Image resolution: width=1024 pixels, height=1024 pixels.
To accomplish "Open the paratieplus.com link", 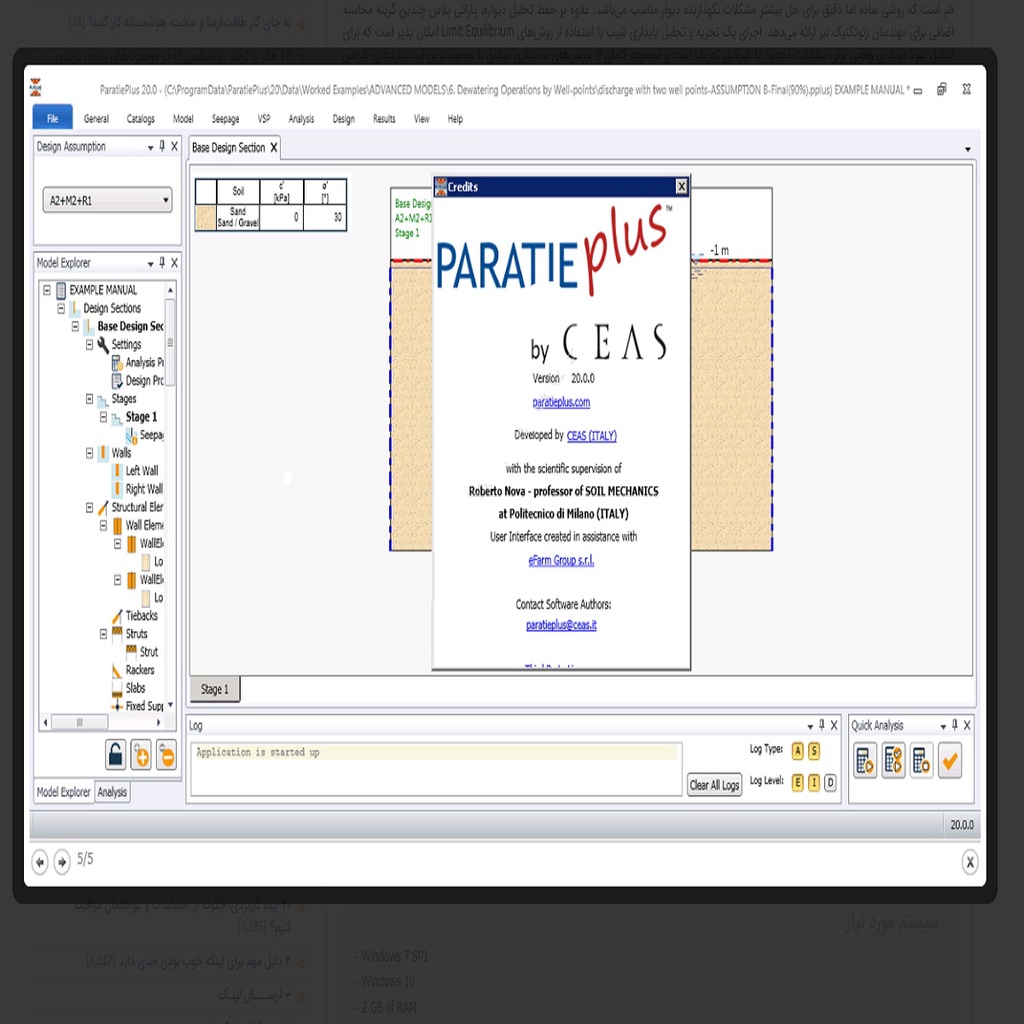I will pyautogui.click(x=561, y=402).
